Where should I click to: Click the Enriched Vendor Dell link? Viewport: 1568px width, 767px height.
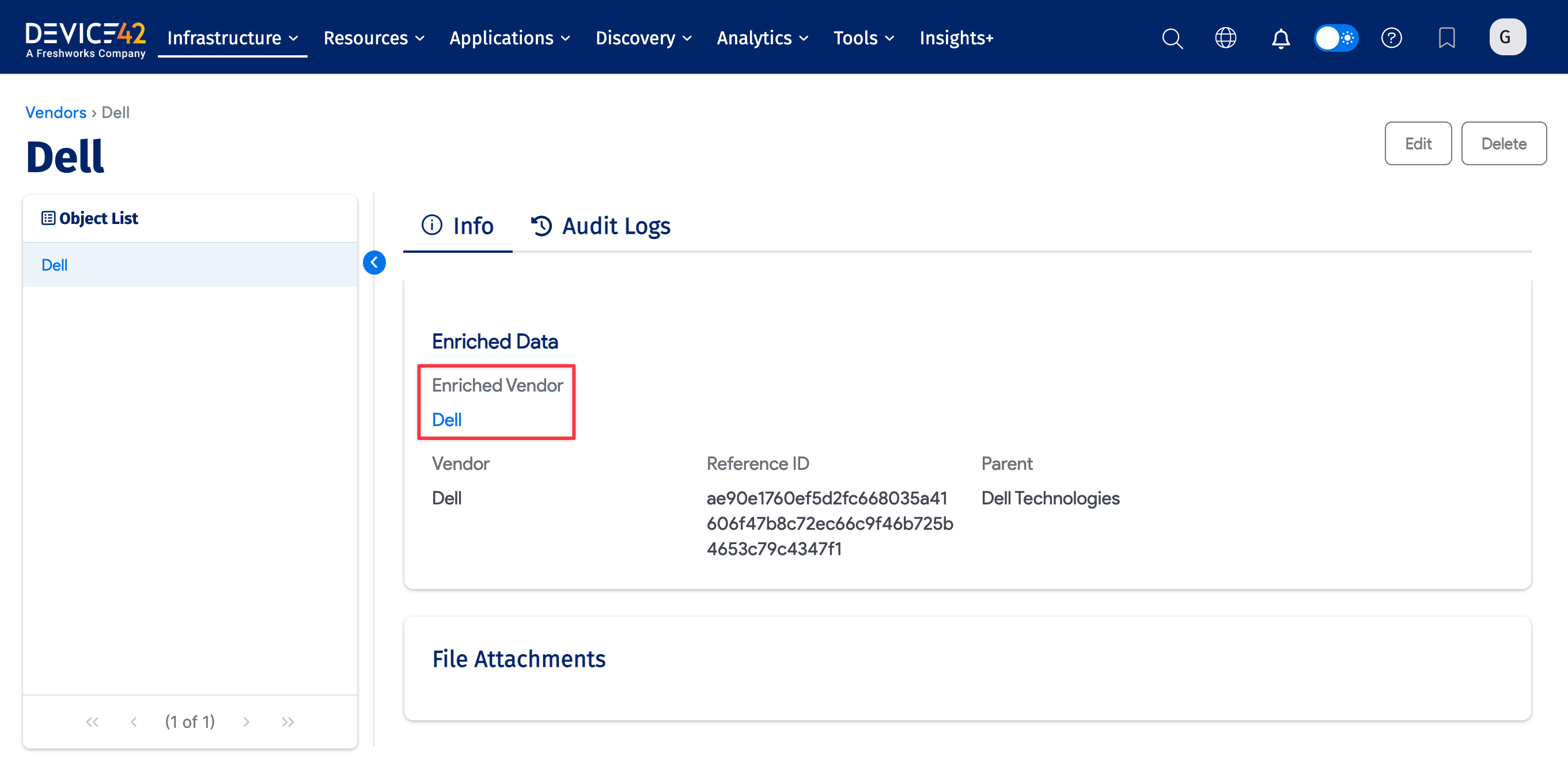446,420
